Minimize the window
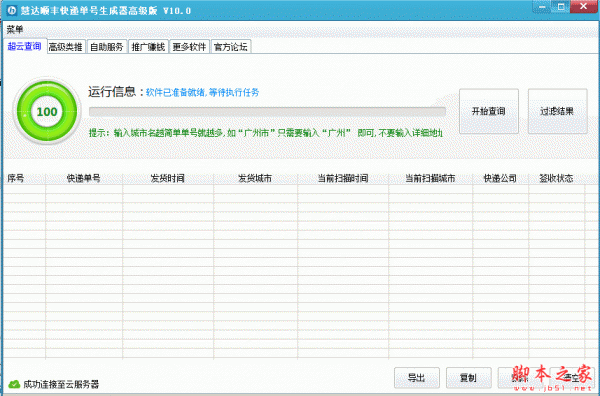 (x=542, y=7)
